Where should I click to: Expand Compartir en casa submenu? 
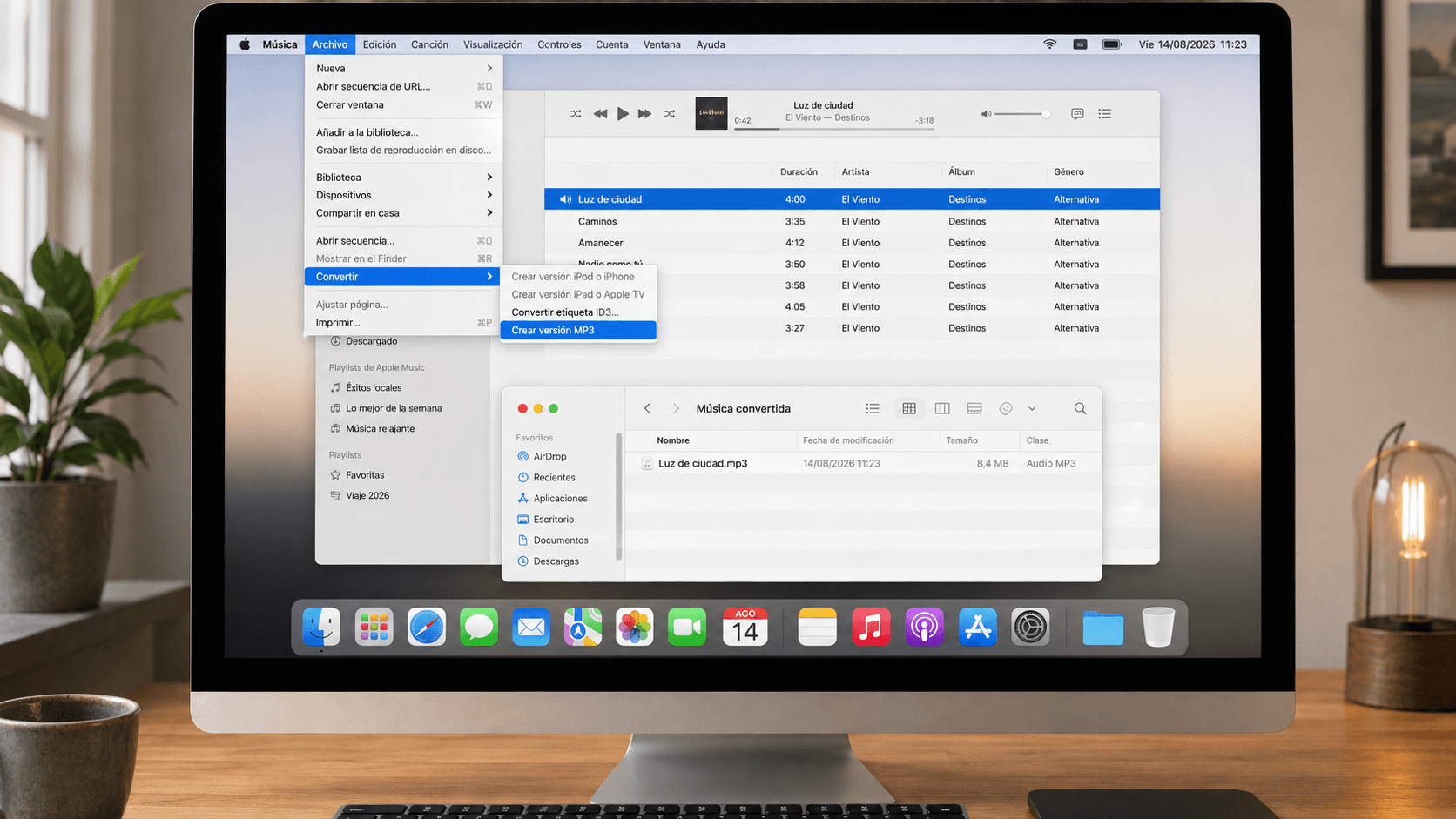[403, 213]
